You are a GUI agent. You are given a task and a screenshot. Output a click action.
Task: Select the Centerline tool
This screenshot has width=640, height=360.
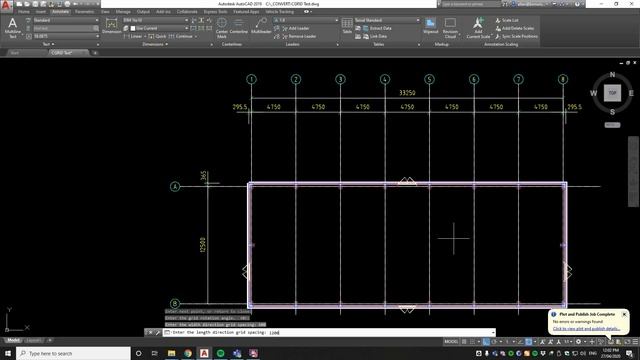pyautogui.click(x=238, y=26)
